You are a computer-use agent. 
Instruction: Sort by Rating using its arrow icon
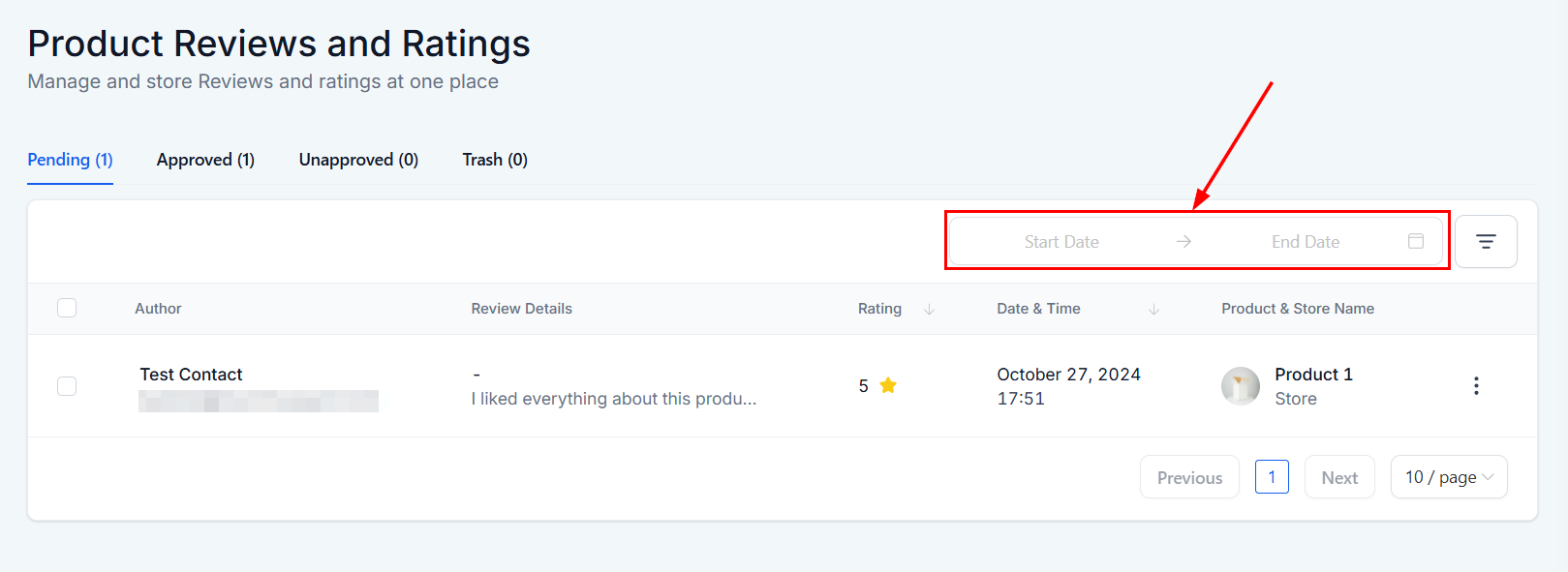pos(929,309)
